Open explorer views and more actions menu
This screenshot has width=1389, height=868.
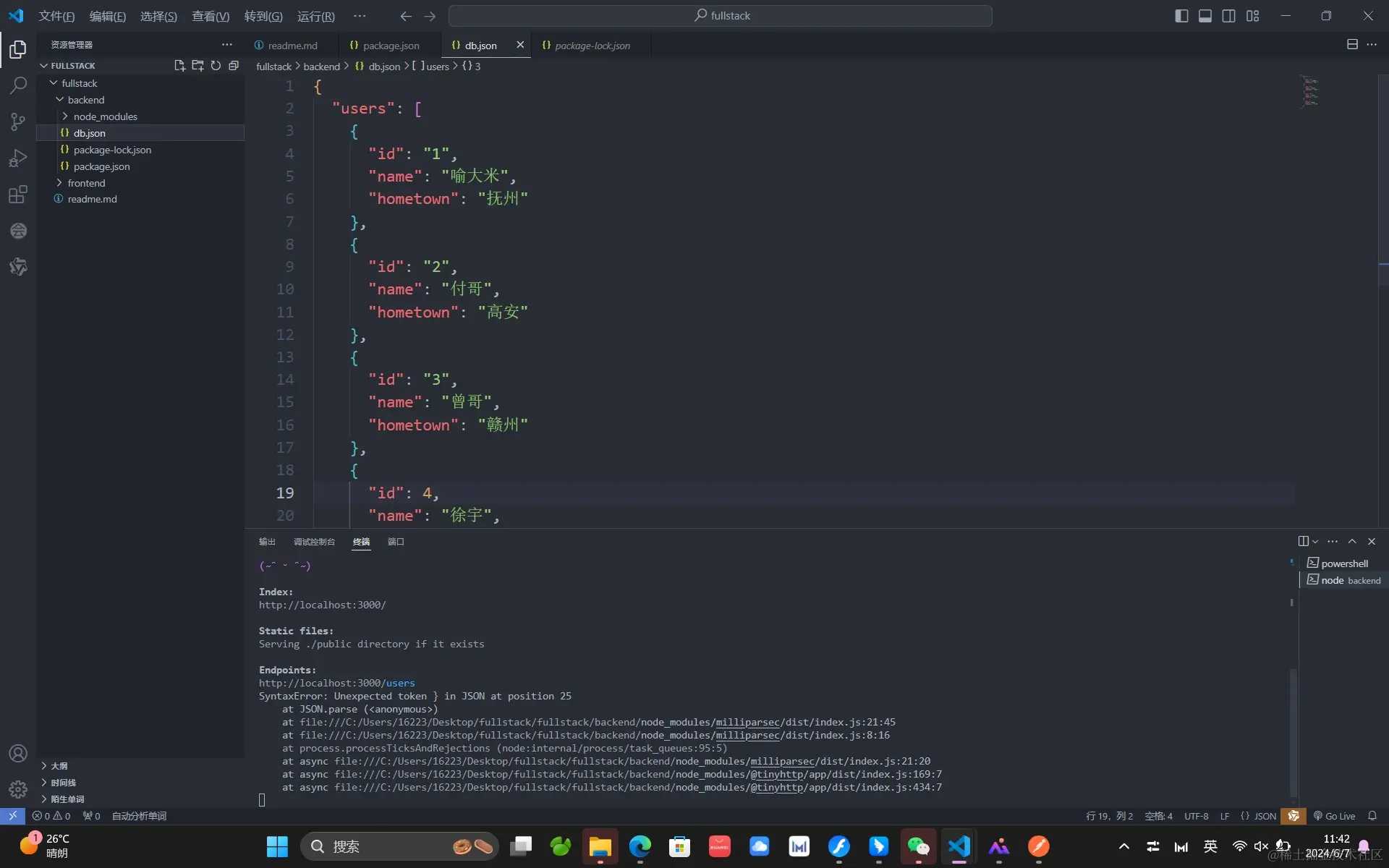pos(227,45)
